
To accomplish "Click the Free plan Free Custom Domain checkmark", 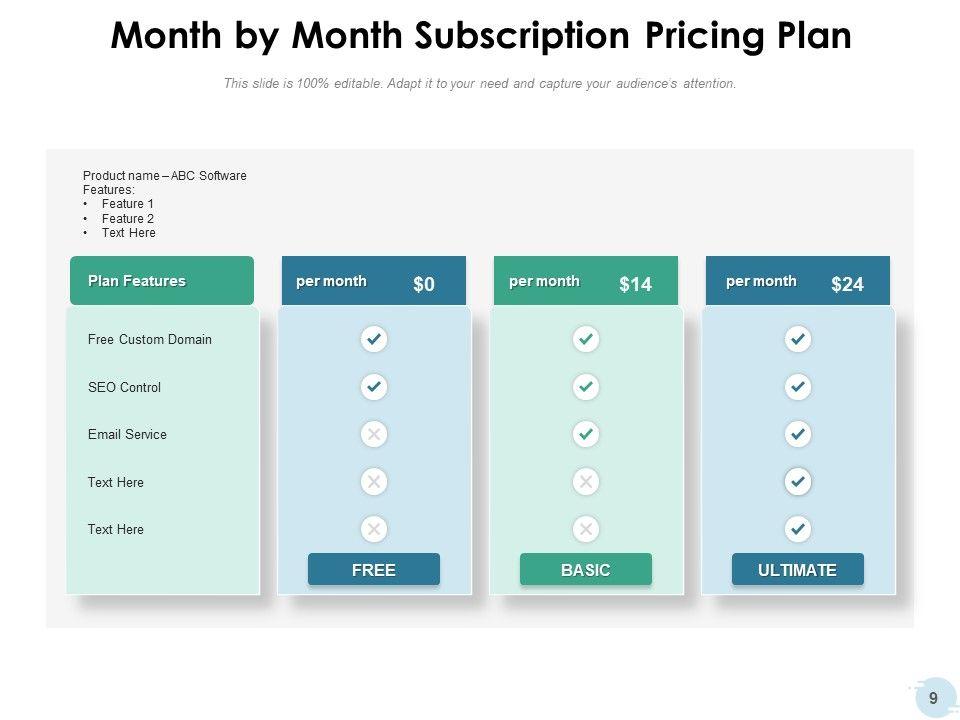I will [x=374, y=340].
